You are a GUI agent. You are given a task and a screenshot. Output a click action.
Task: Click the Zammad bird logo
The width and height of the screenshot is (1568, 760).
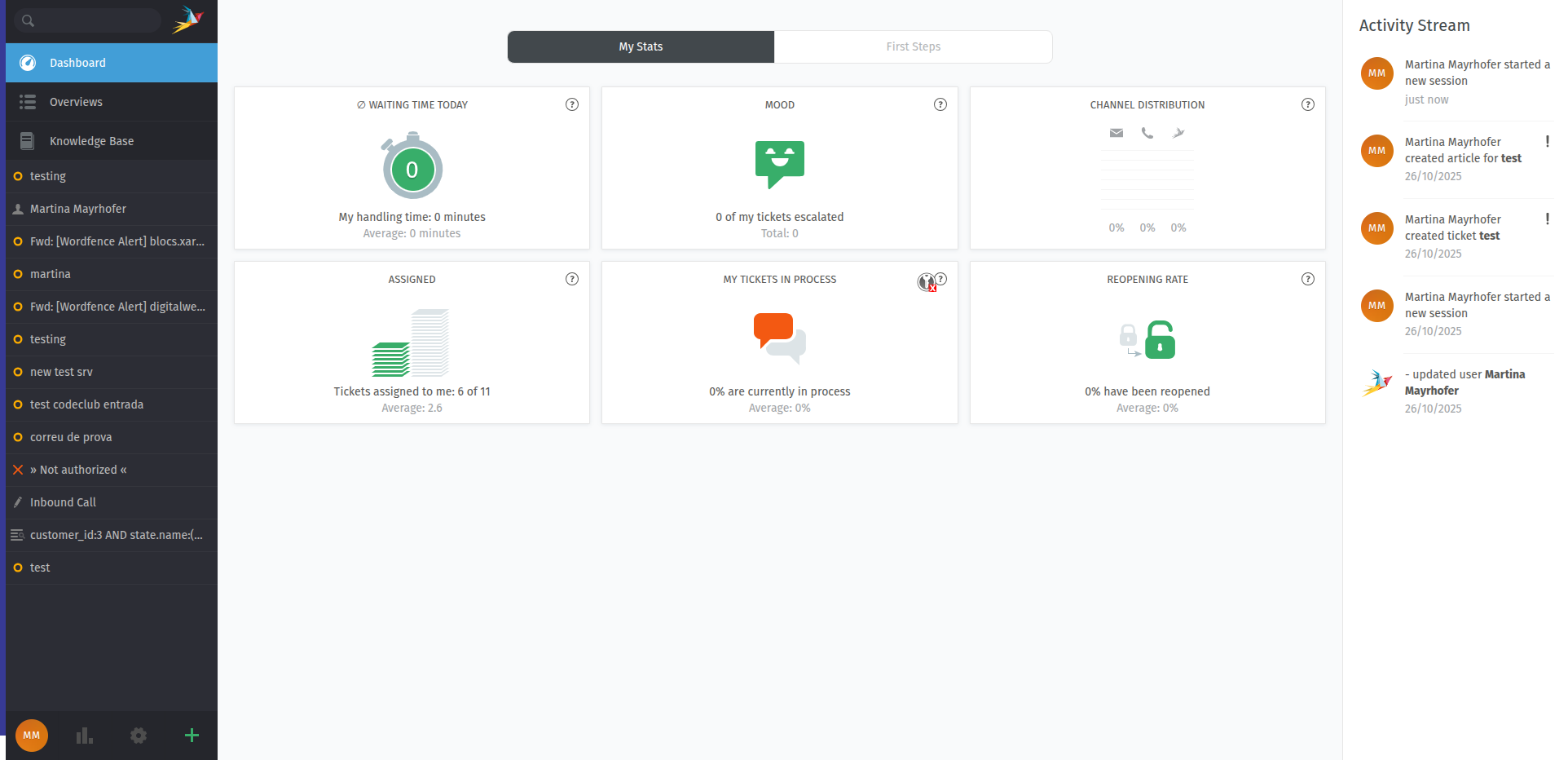pyautogui.click(x=187, y=20)
